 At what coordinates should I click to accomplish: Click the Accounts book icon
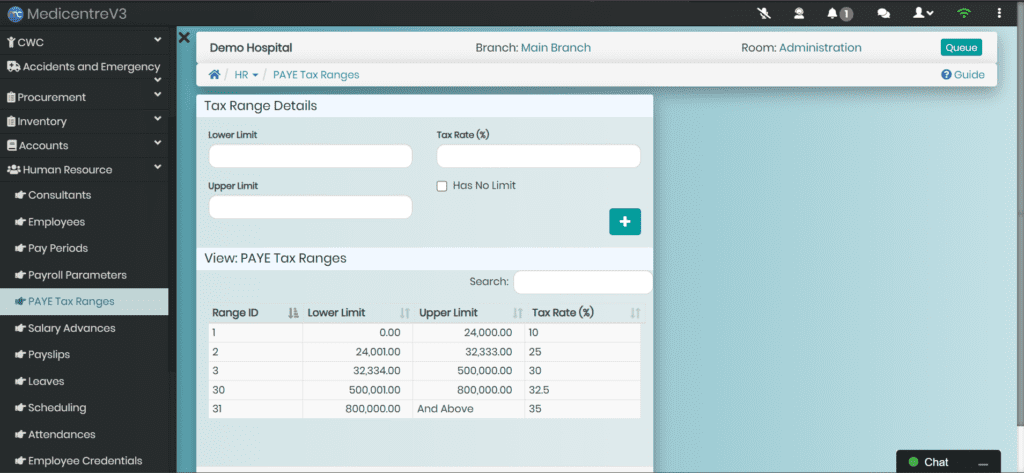pos(11,146)
